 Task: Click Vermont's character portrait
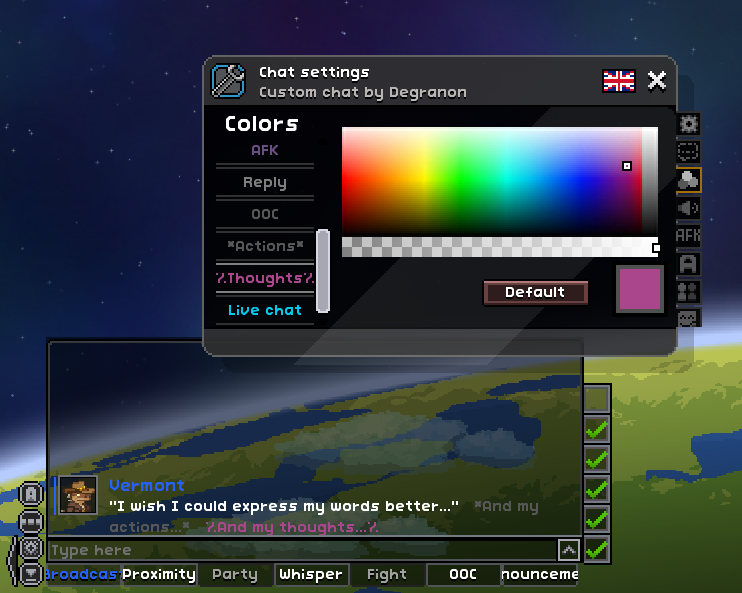tap(79, 496)
